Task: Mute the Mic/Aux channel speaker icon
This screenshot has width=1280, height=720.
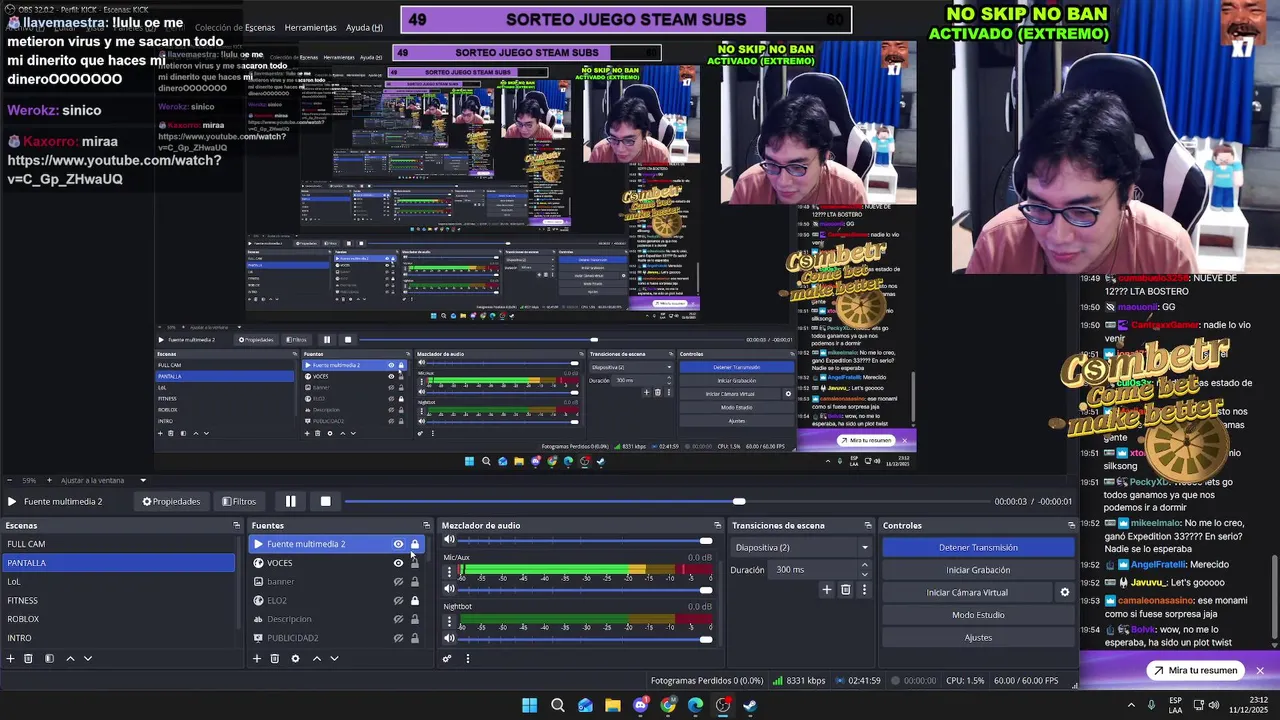Action: point(449,590)
